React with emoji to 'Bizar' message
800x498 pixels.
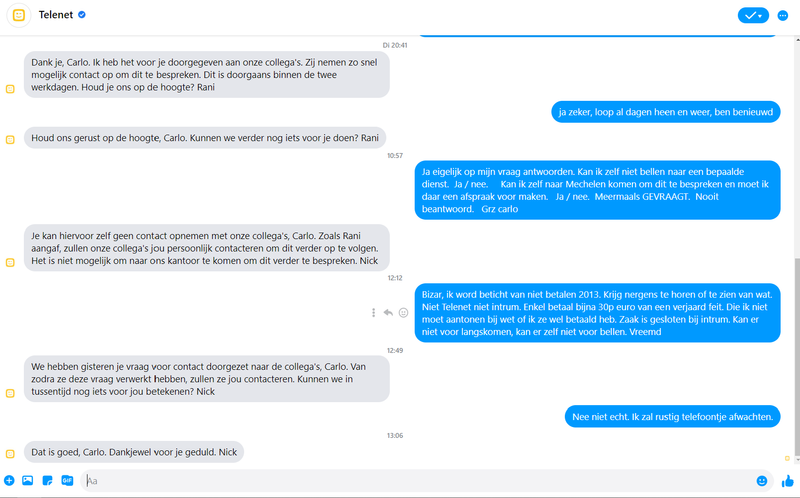(403, 312)
